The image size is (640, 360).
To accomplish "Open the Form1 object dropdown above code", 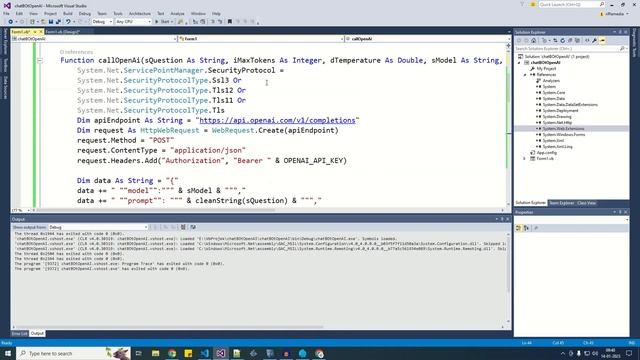I will [x=261, y=39].
